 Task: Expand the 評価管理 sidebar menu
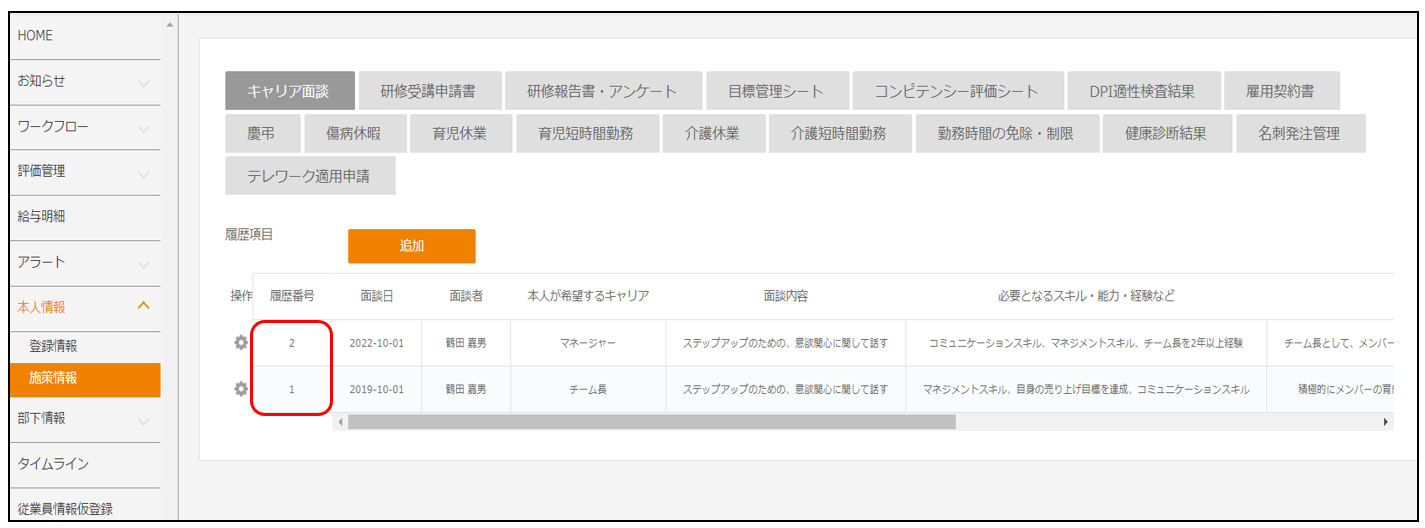143,173
